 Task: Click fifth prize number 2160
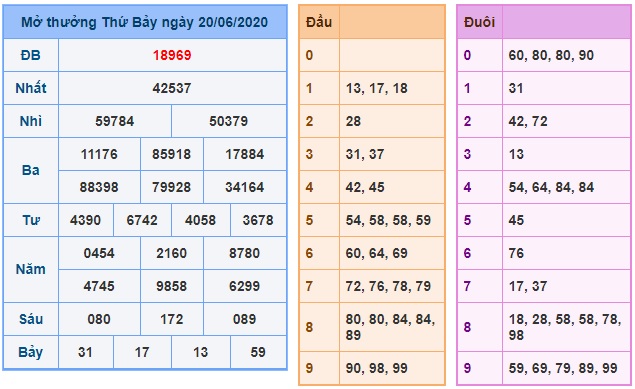pyautogui.click(x=172, y=253)
